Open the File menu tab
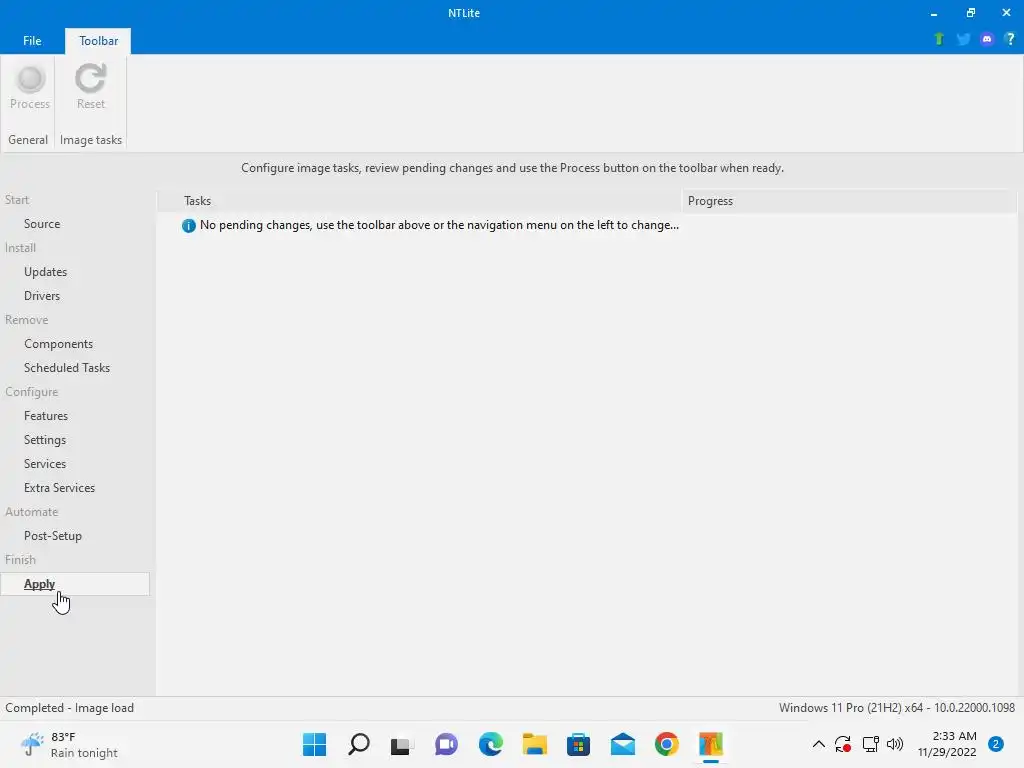This screenshot has height=768, width=1024. [x=32, y=40]
